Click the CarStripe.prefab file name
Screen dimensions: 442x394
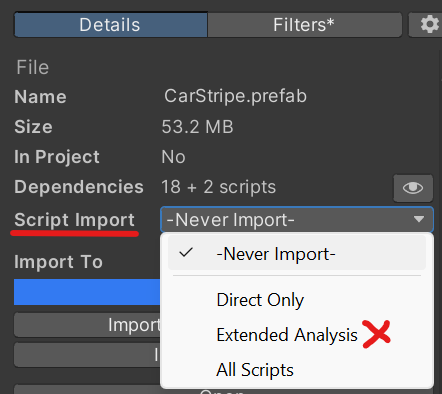235,96
